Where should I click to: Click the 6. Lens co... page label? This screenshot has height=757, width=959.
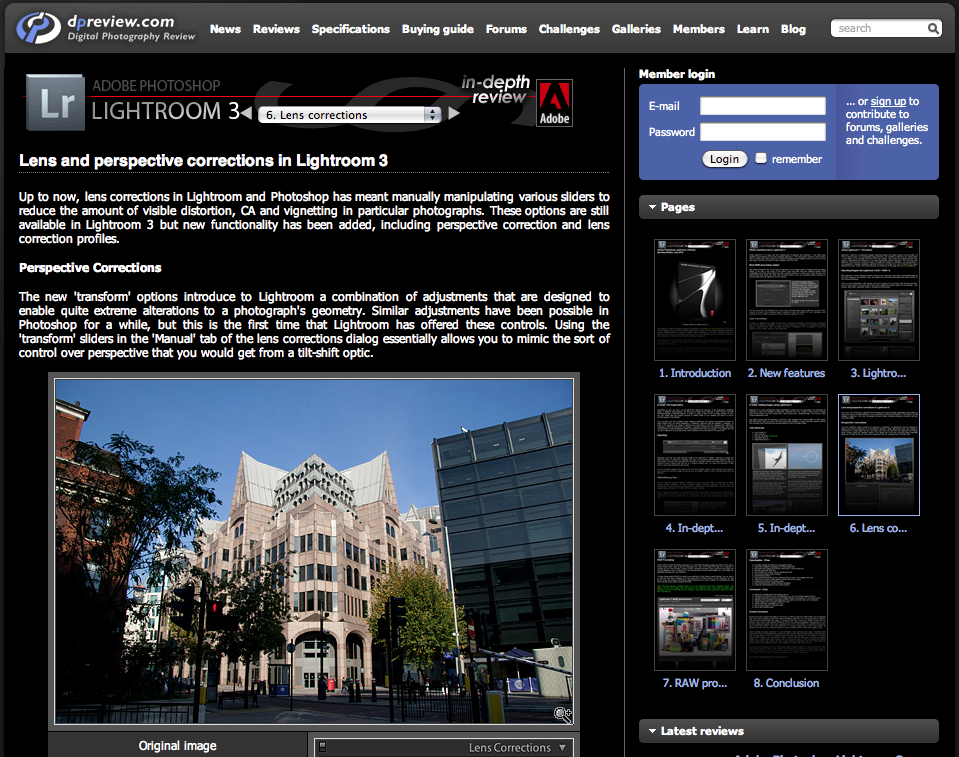tap(878, 528)
